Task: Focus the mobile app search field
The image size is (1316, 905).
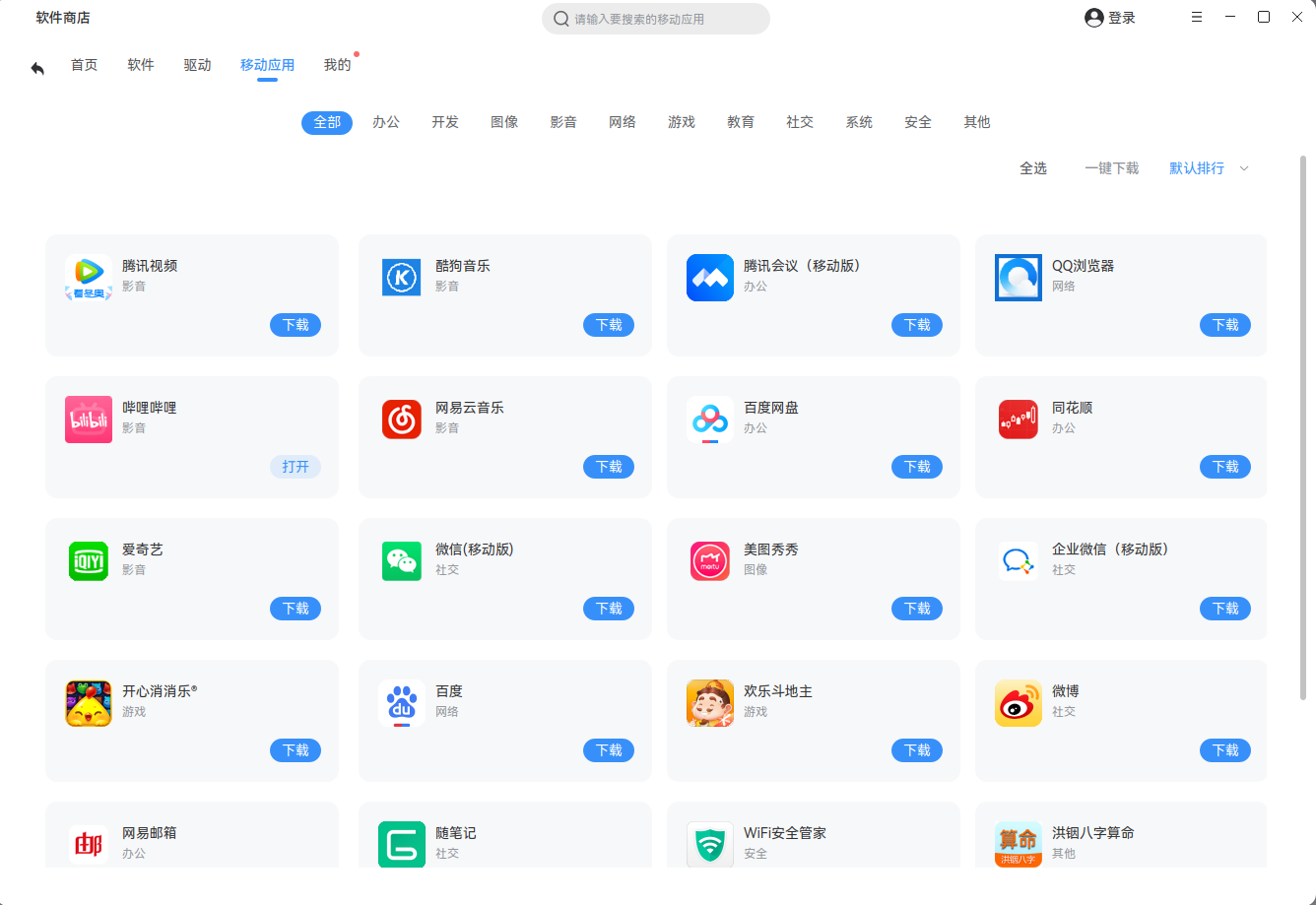Action: tap(656, 19)
